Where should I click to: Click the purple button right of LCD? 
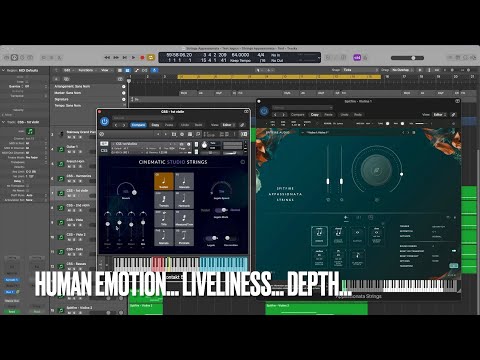[x=357, y=57]
